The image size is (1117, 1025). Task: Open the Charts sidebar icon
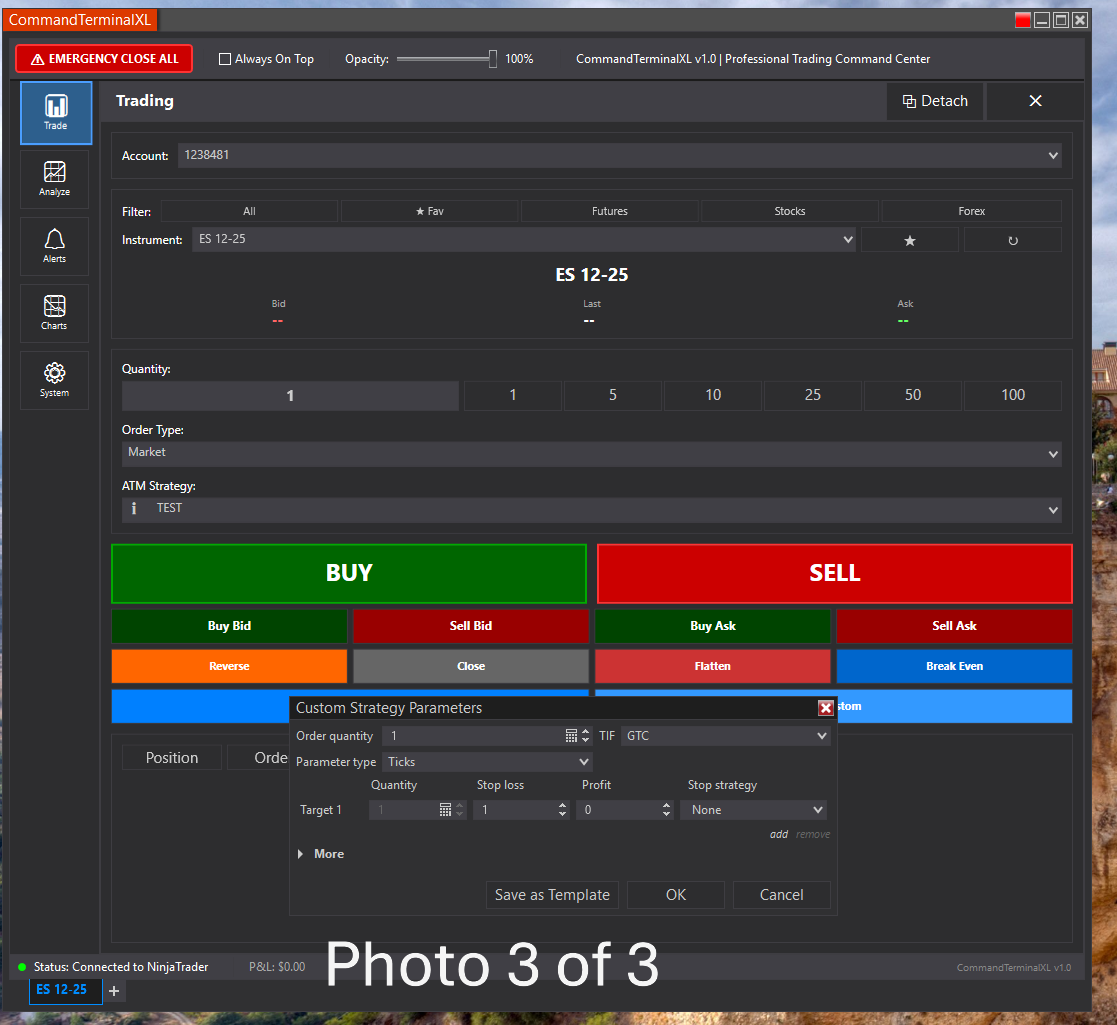pyautogui.click(x=55, y=313)
